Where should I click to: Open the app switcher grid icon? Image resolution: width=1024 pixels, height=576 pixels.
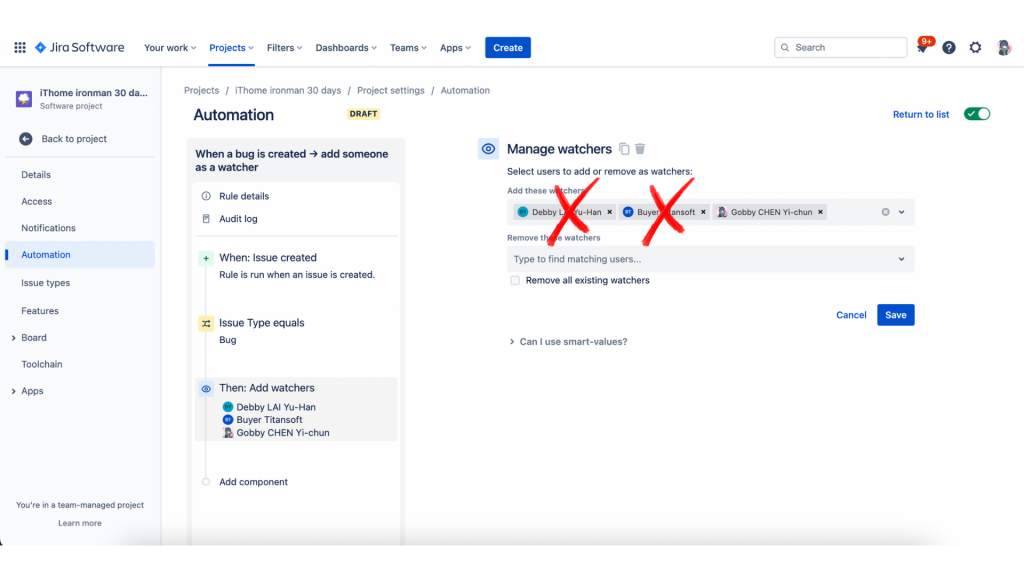20,48
